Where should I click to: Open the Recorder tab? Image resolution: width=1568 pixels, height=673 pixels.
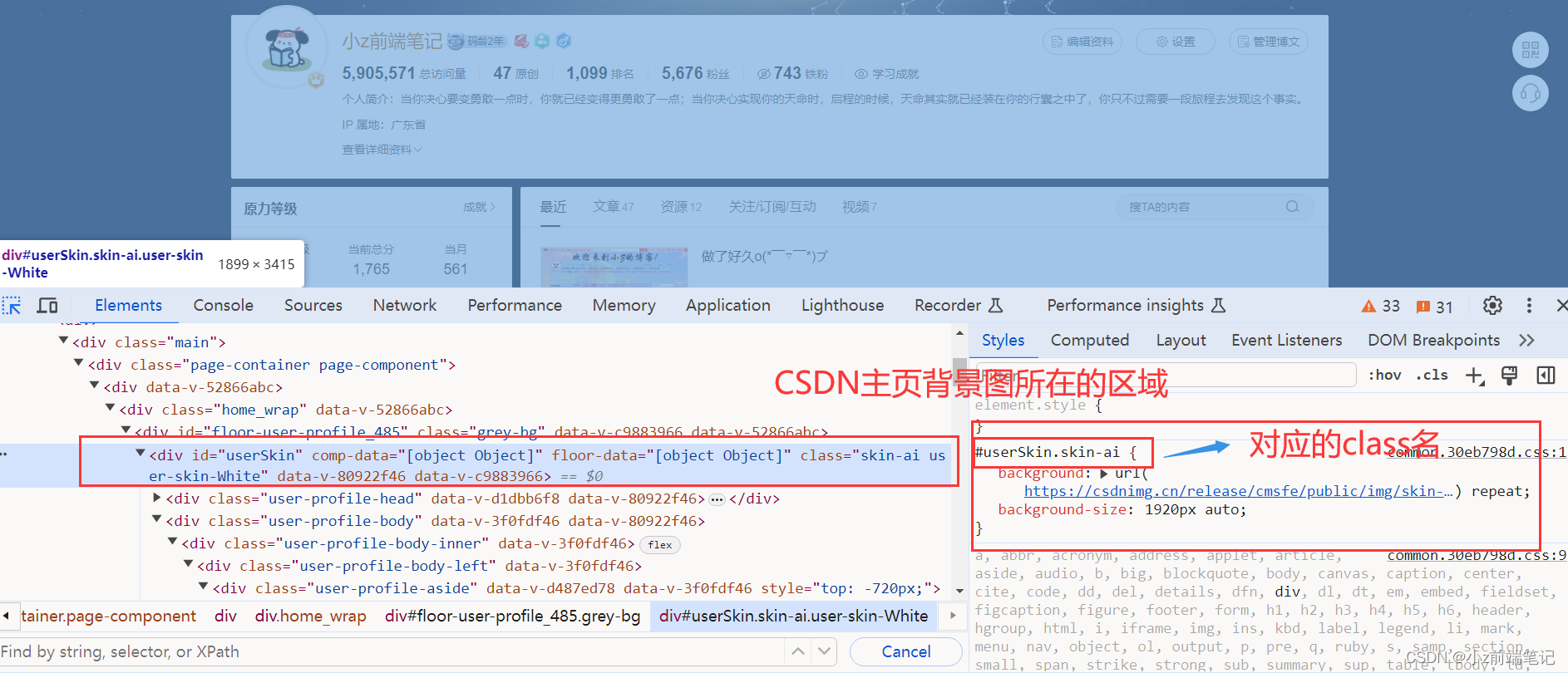click(x=958, y=306)
